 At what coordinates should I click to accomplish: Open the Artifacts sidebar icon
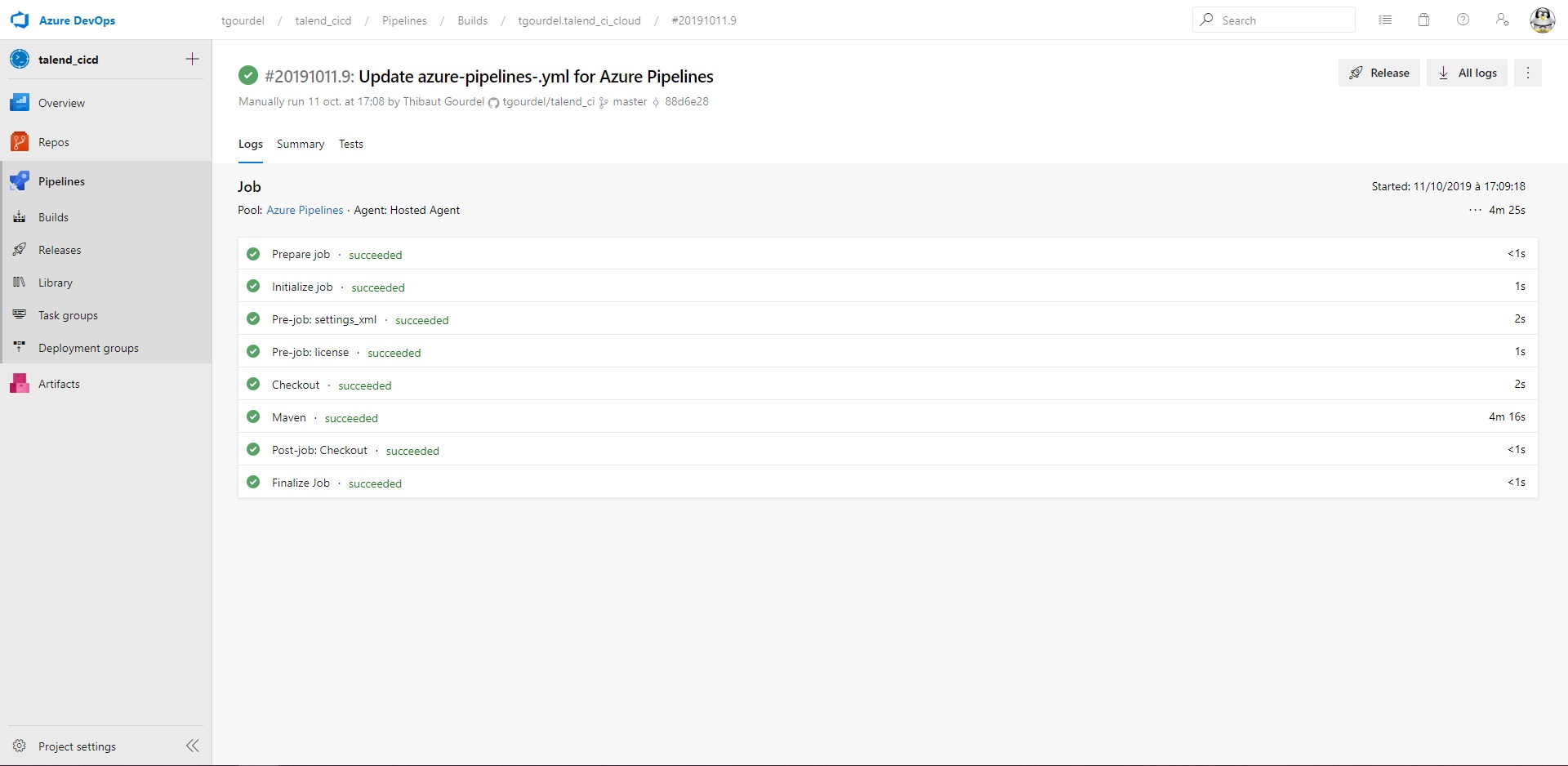20,384
